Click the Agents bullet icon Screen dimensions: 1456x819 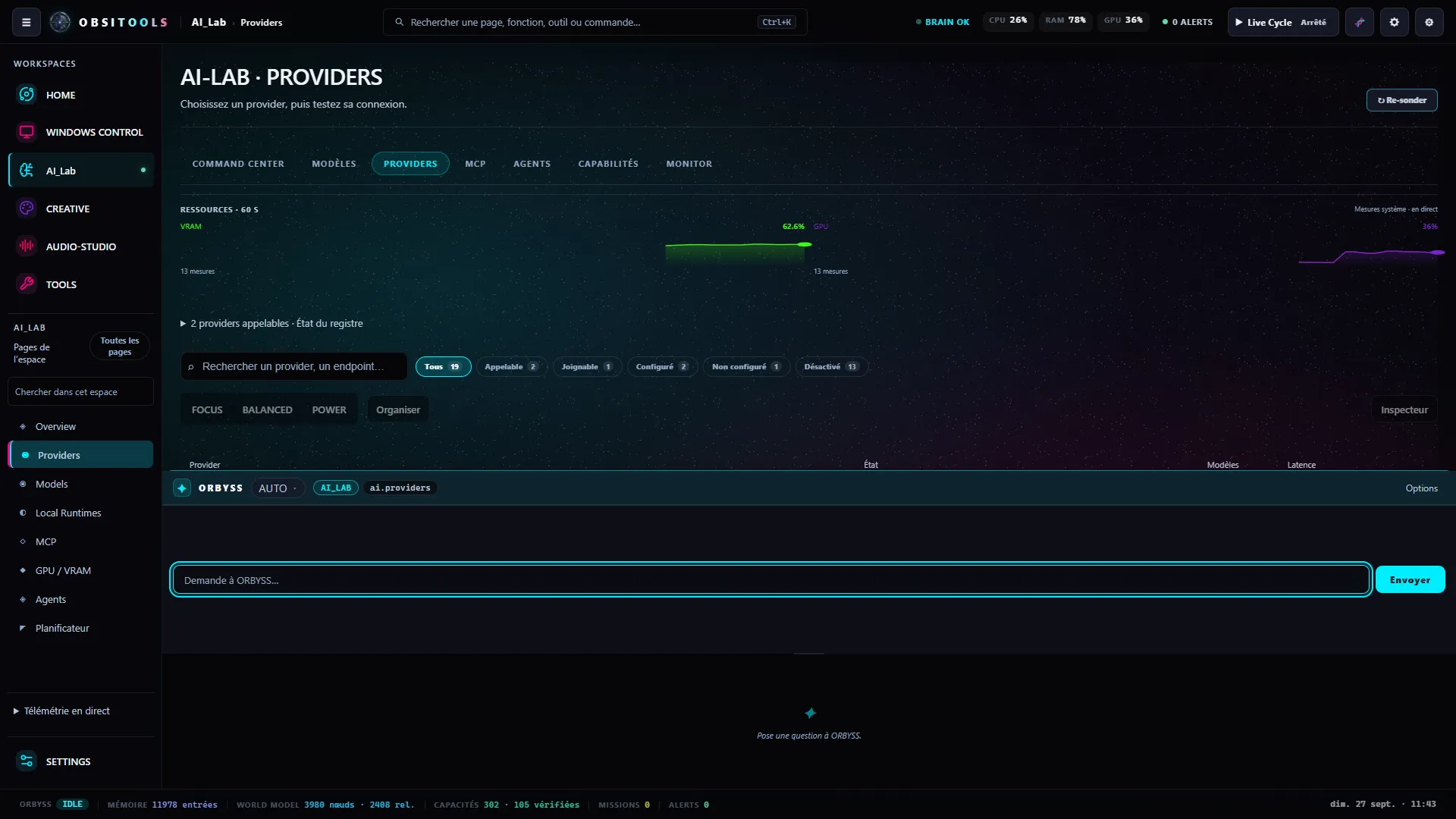coord(23,600)
